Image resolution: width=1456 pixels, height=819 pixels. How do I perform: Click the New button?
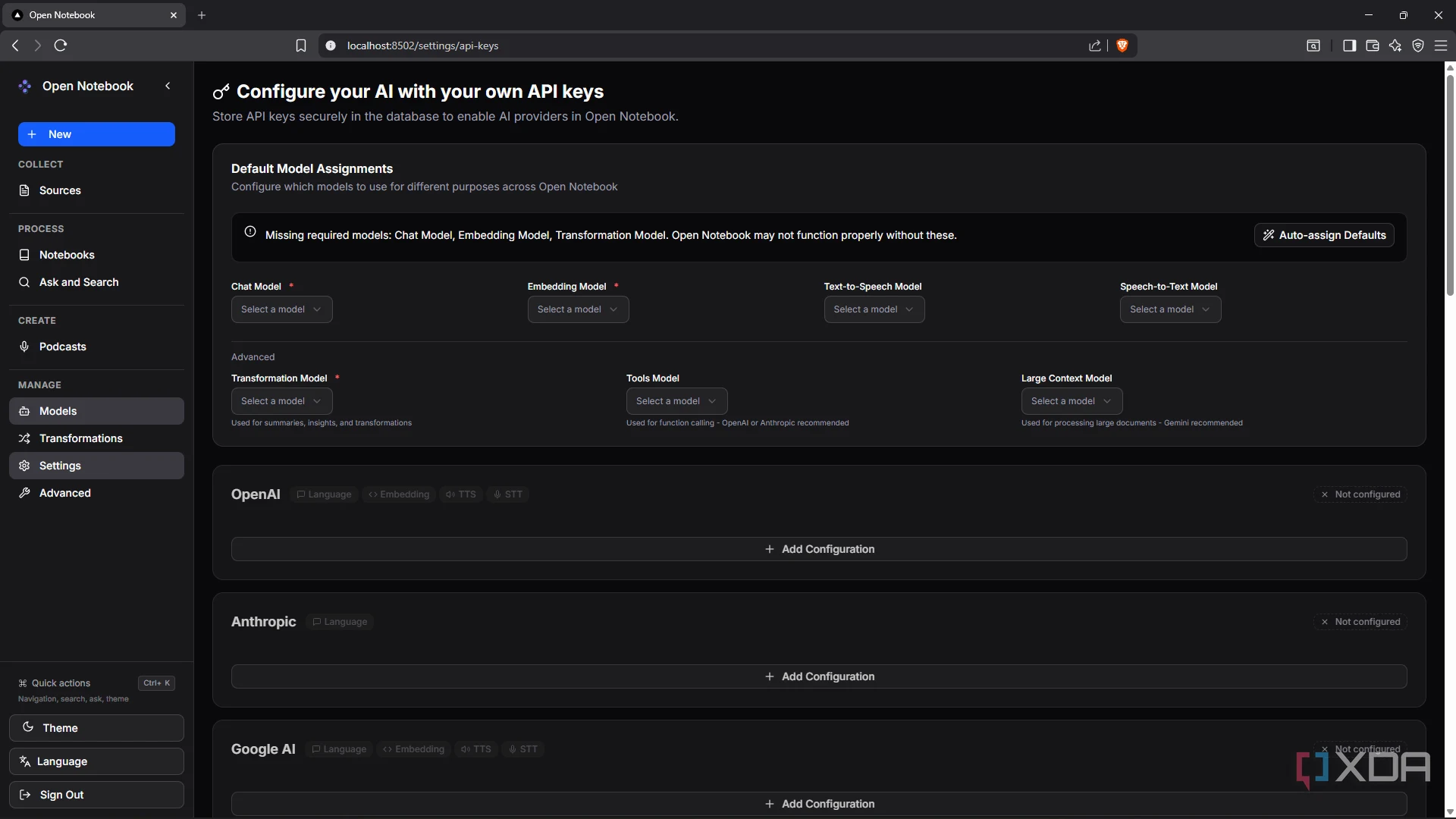(96, 134)
